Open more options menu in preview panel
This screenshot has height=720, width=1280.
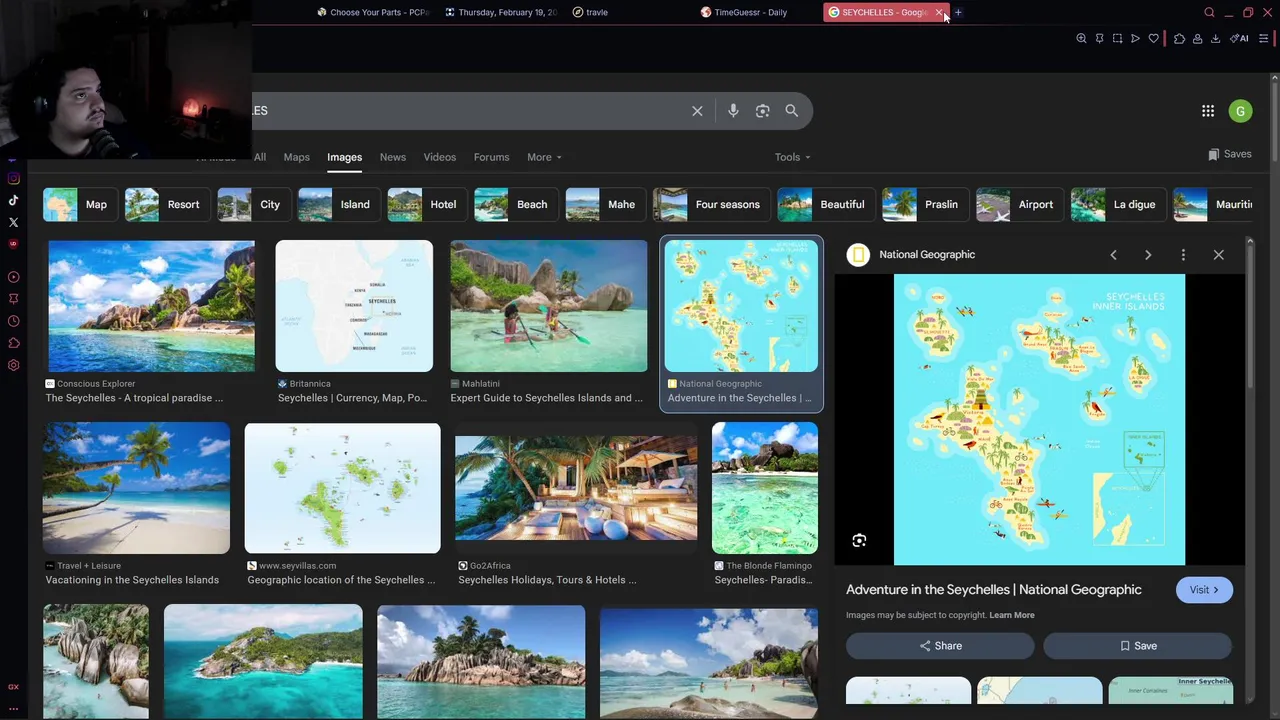(x=1183, y=254)
